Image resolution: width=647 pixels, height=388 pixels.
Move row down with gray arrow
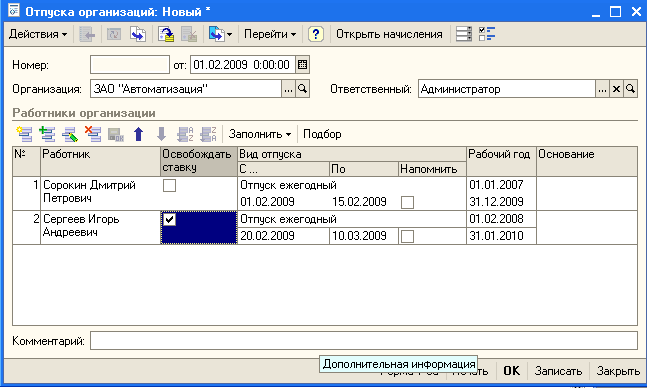[x=161, y=134]
